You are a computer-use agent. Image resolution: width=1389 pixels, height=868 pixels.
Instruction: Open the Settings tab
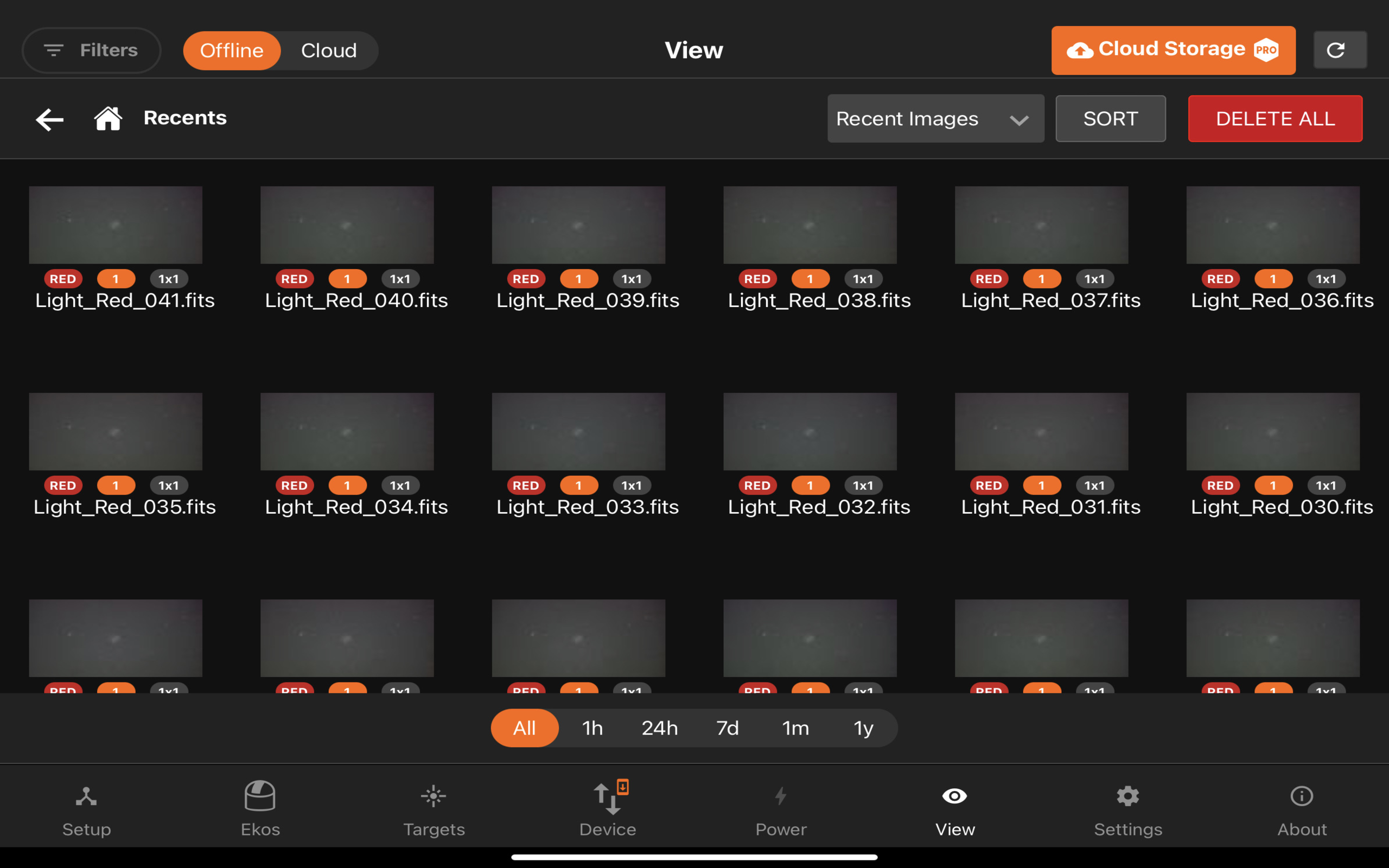1129,809
